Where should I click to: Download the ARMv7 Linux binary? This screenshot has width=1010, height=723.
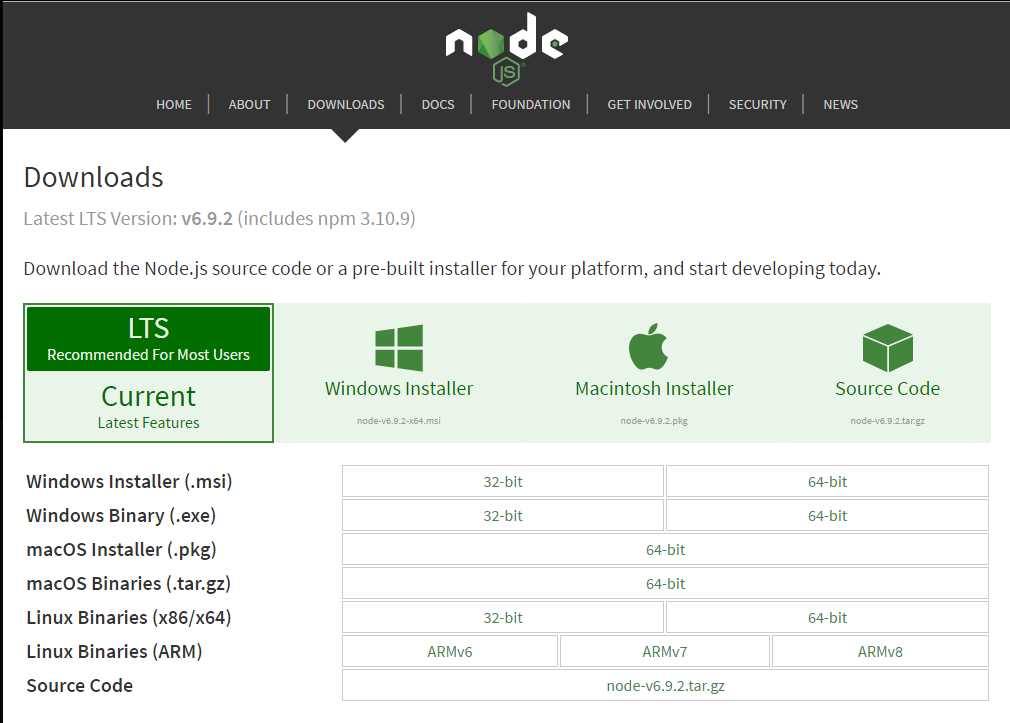[664, 650]
